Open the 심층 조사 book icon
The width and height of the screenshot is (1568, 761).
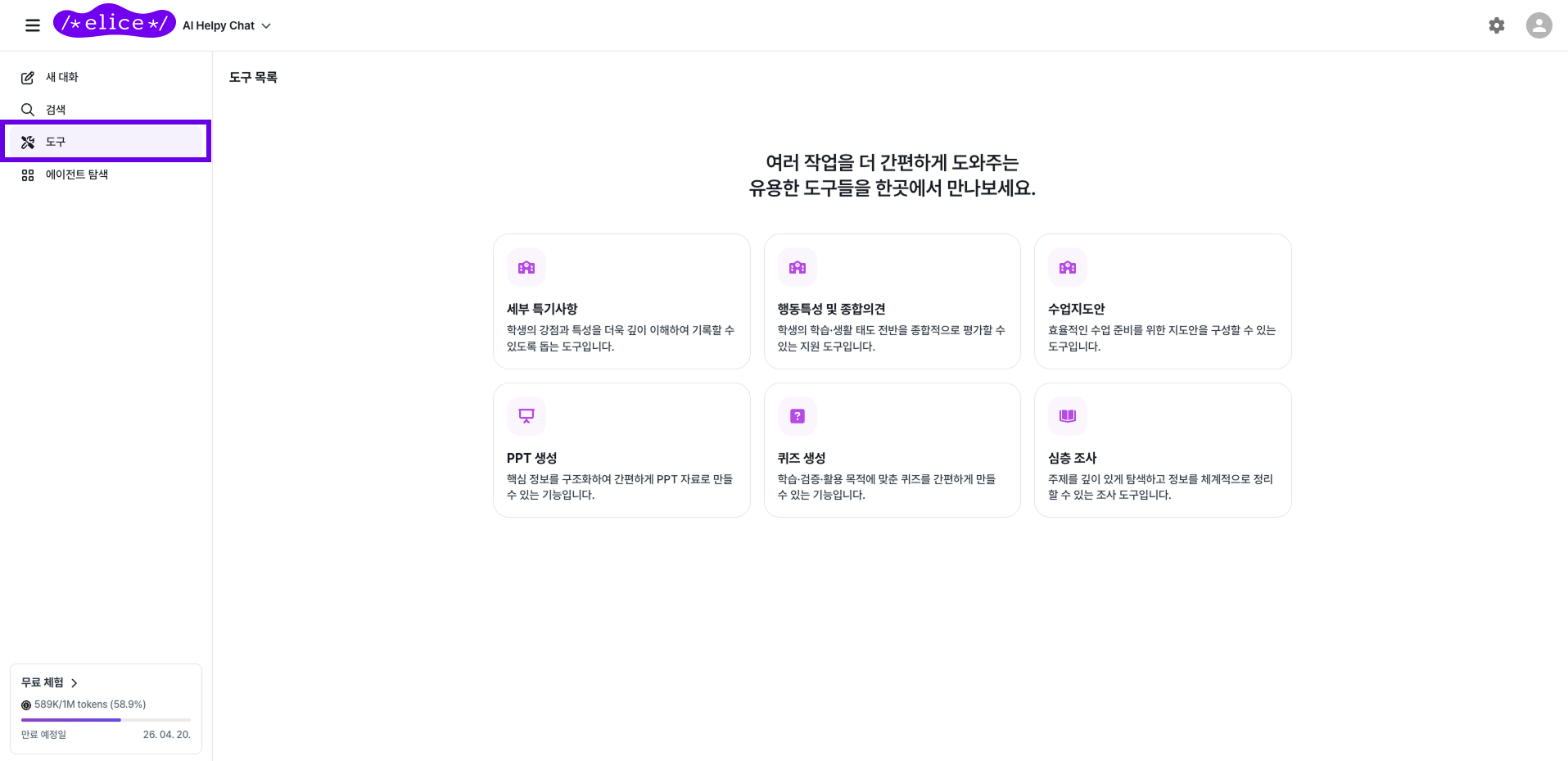(1067, 416)
